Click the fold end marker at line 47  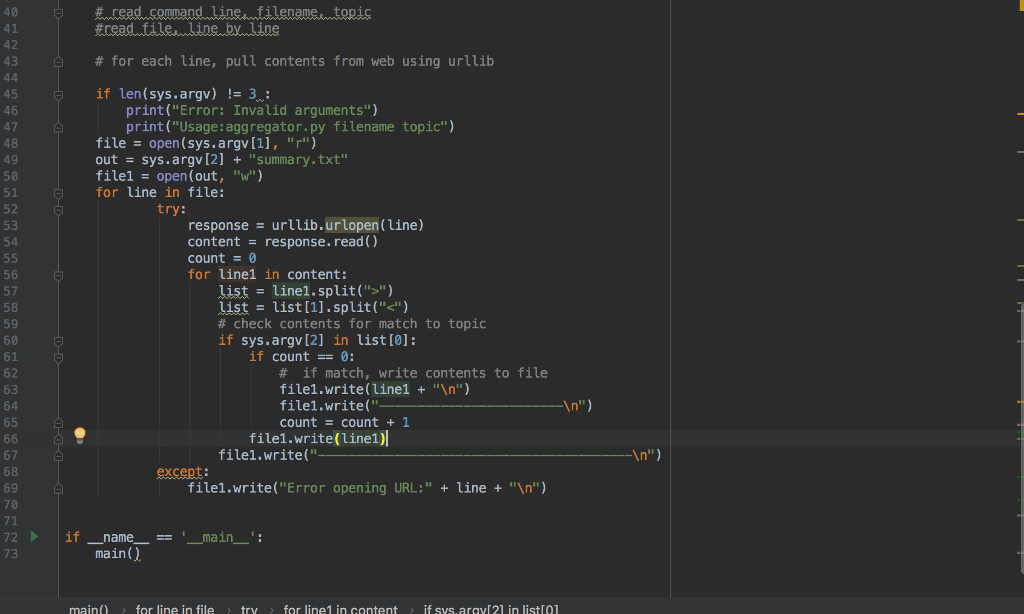pos(58,128)
